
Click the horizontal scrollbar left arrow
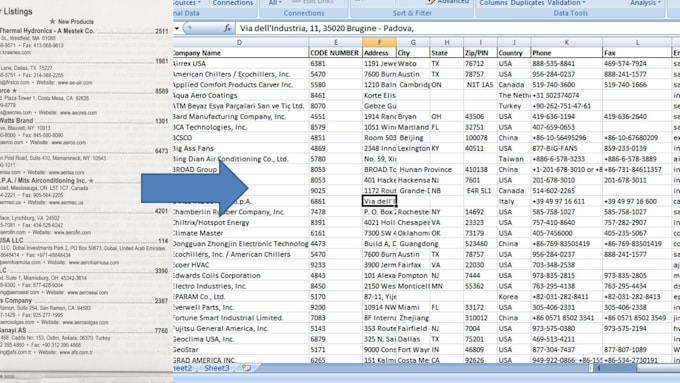tap(598, 368)
